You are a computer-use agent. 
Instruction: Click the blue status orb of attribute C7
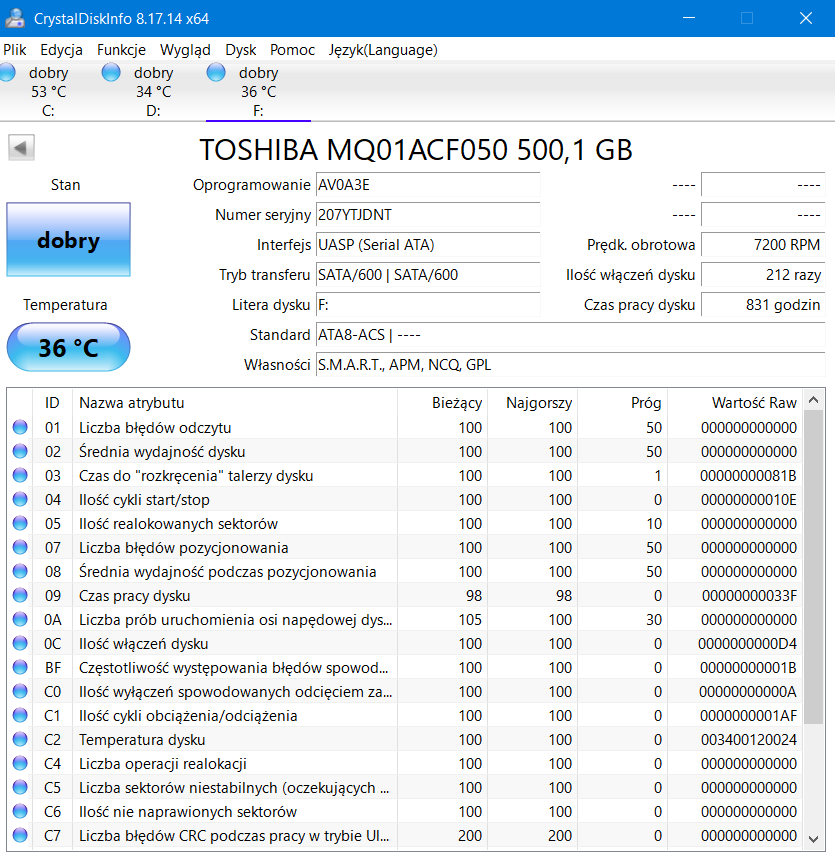point(20,835)
